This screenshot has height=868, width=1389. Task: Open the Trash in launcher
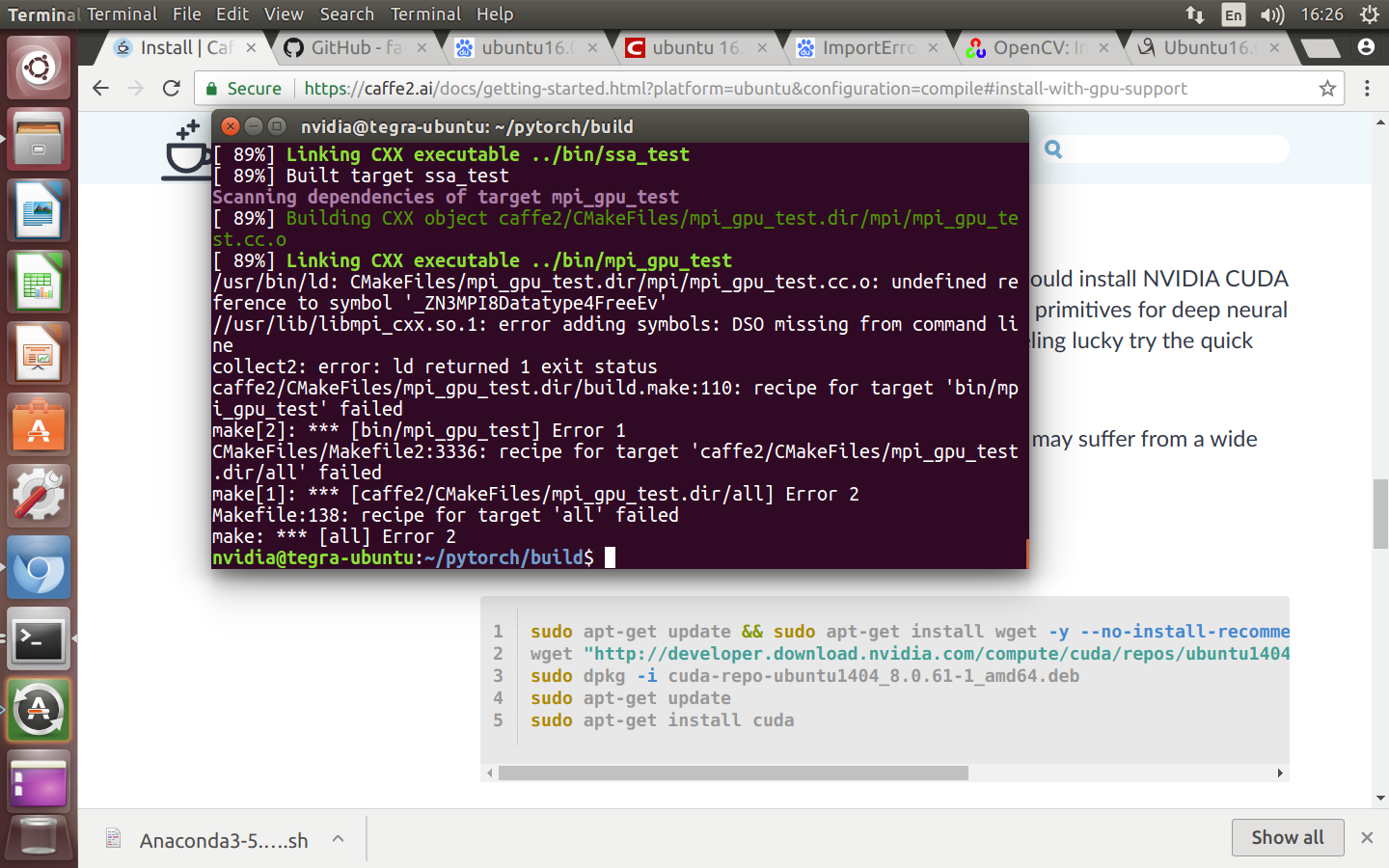pos(39,837)
